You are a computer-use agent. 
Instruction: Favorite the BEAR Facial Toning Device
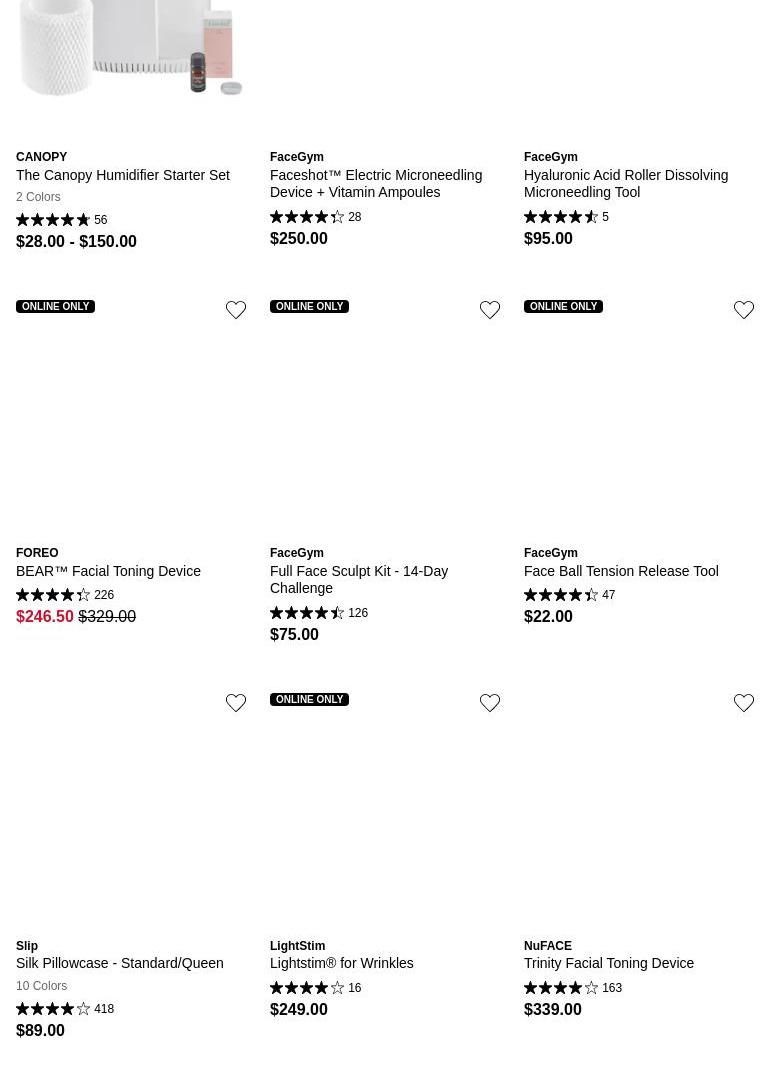click(x=236, y=310)
